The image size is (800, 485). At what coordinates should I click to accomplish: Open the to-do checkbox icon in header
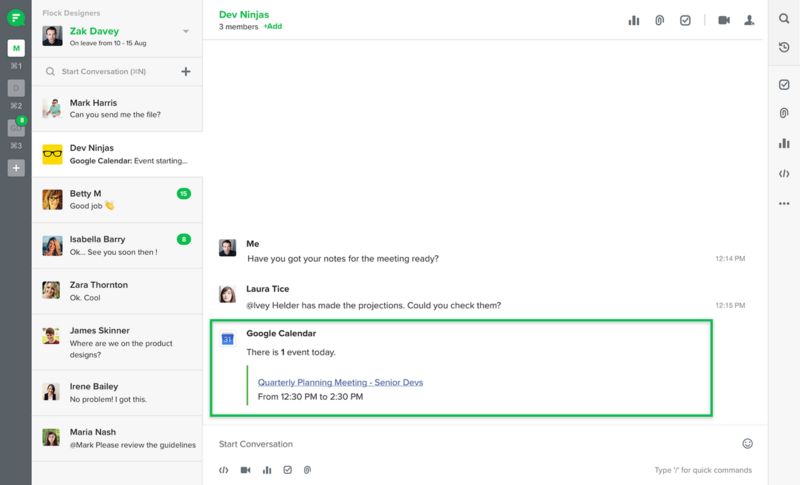coord(685,20)
